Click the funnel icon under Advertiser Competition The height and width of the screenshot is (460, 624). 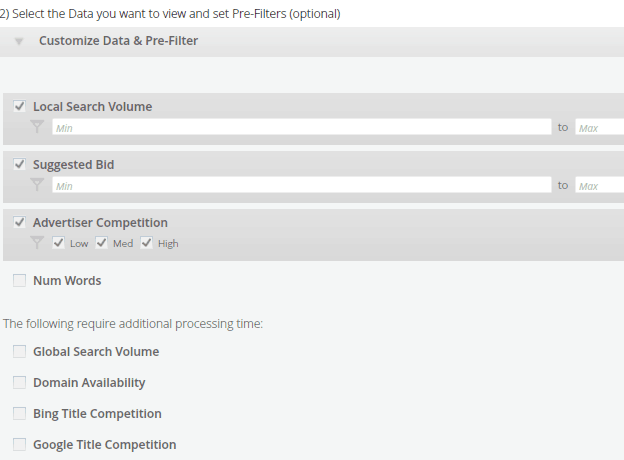click(37, 243)
